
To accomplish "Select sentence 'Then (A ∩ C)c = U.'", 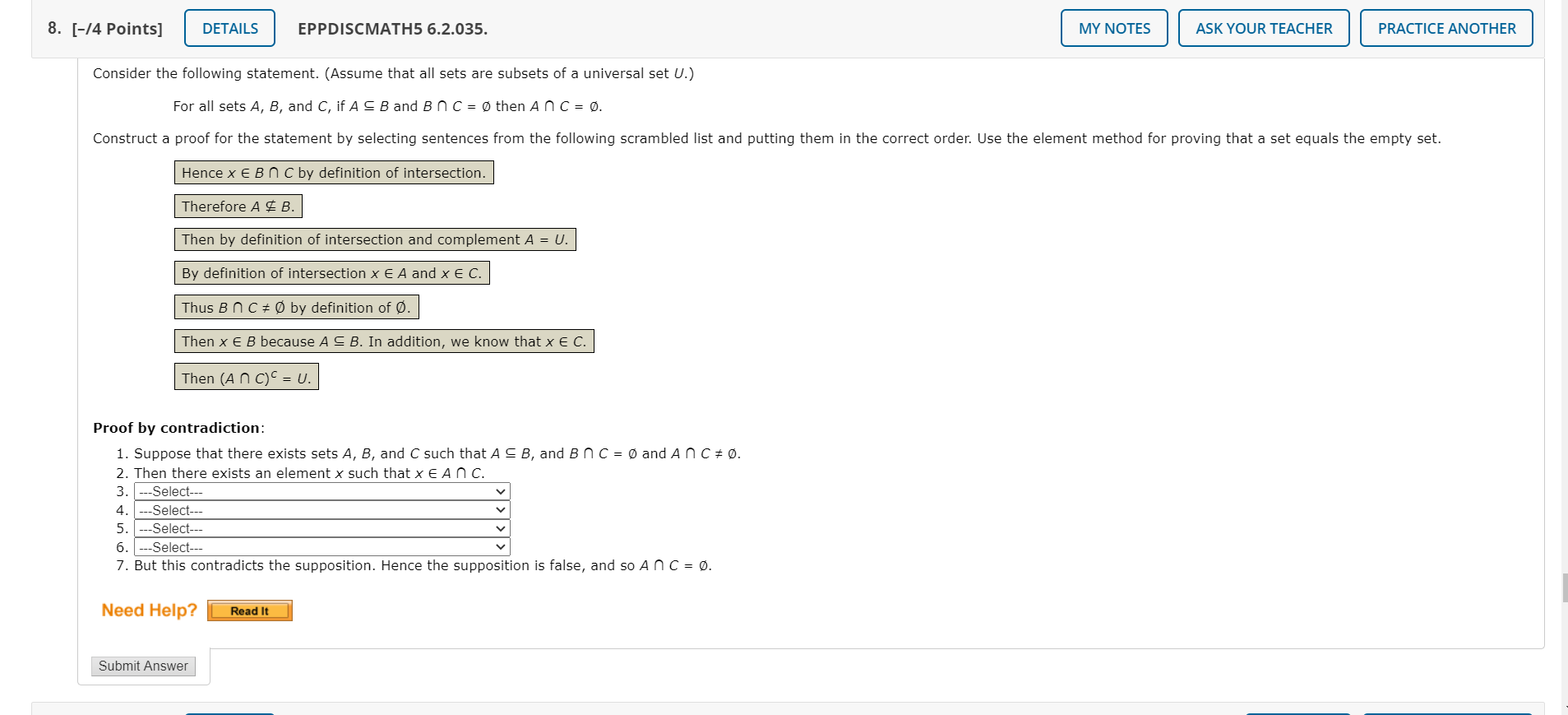I will pos(246,376).
